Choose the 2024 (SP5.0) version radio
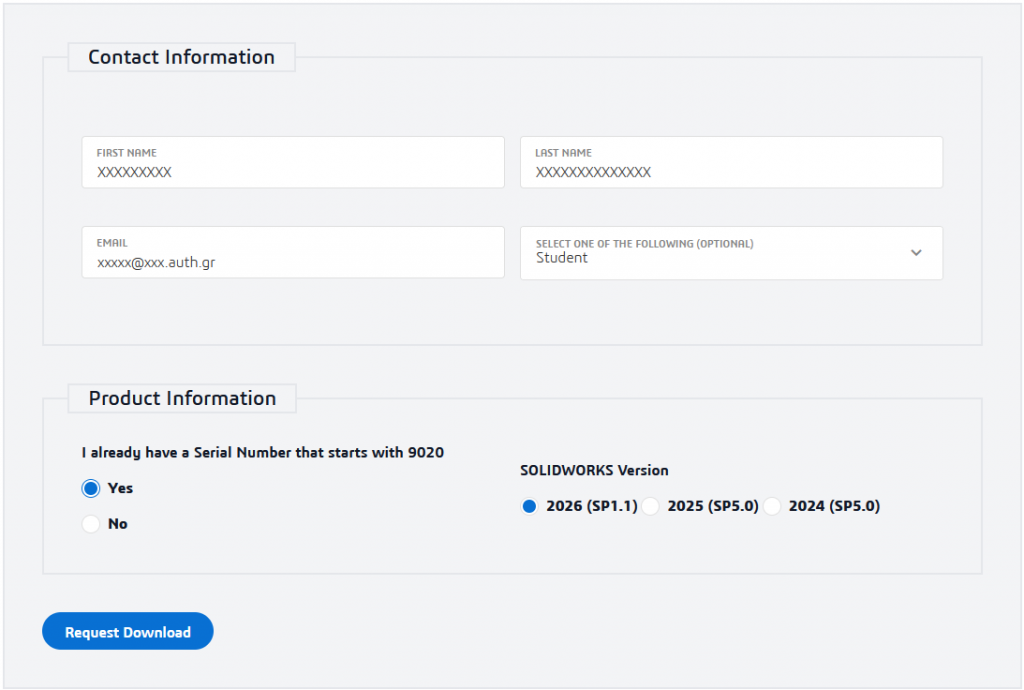Viewport: 1024px width, 690px height. tap(772, 507)
